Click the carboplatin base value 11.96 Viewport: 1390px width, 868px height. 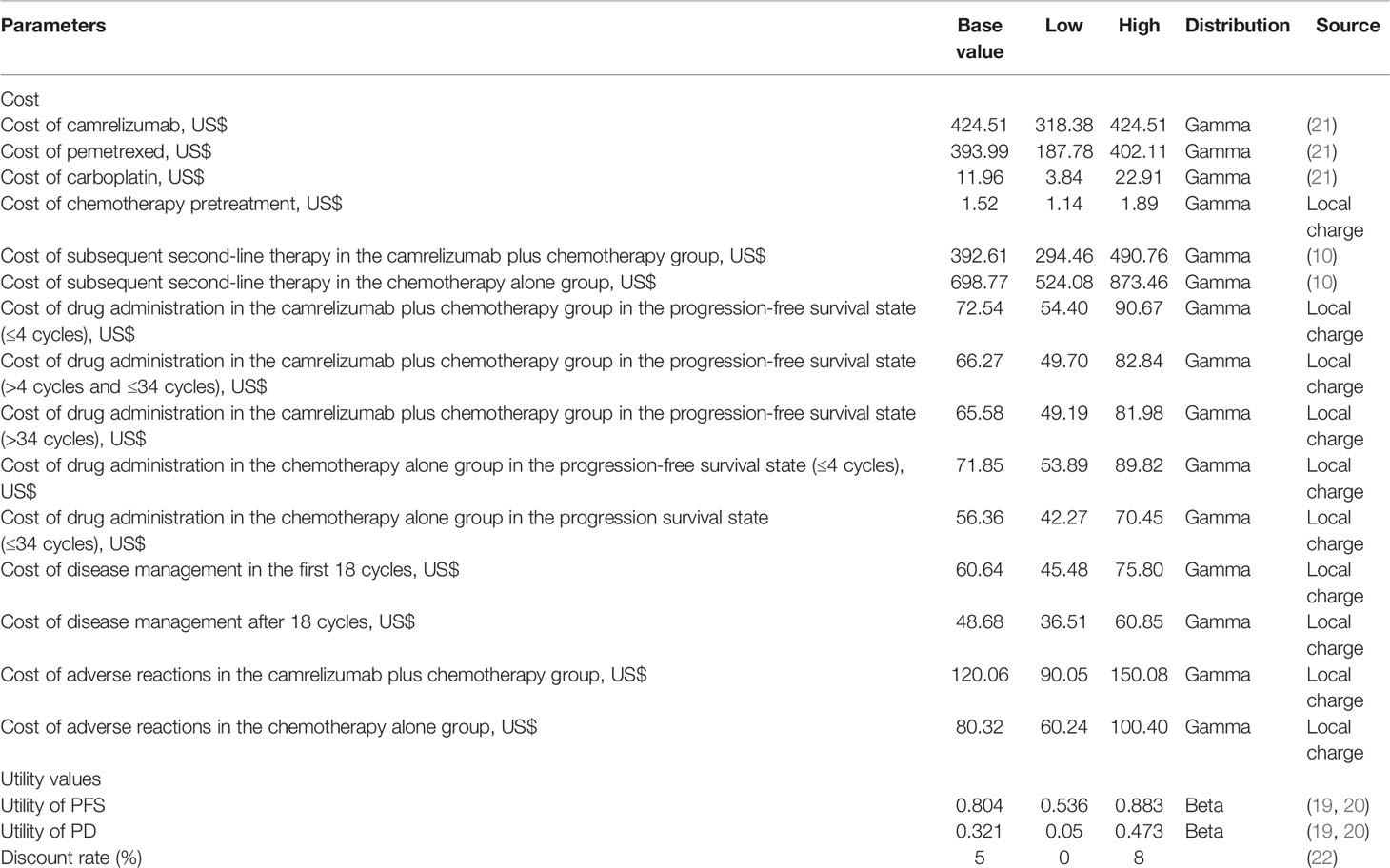[x=979, y=177]
